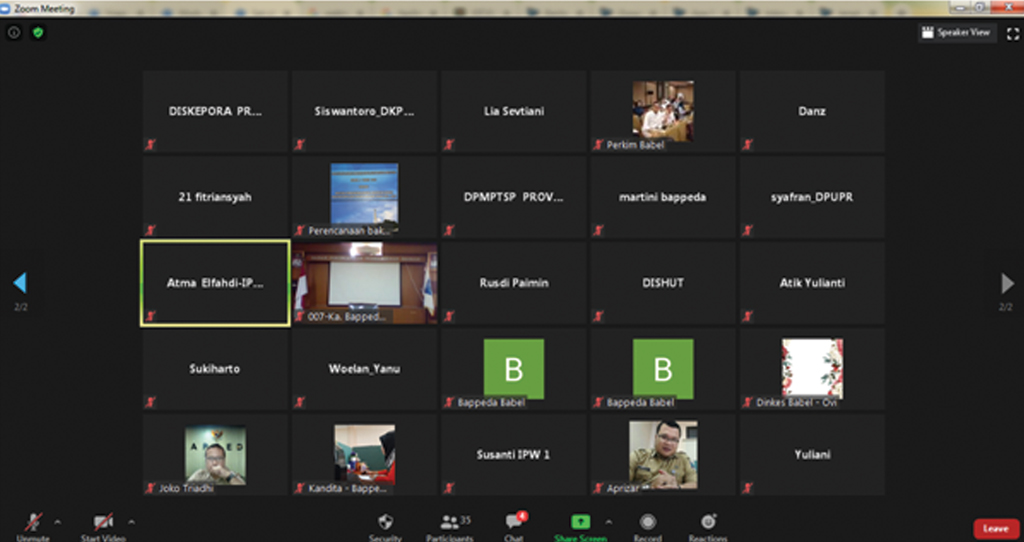The image size is (1024, 542).
Task: Start recording with the Record icon
Action: (648, 522)
